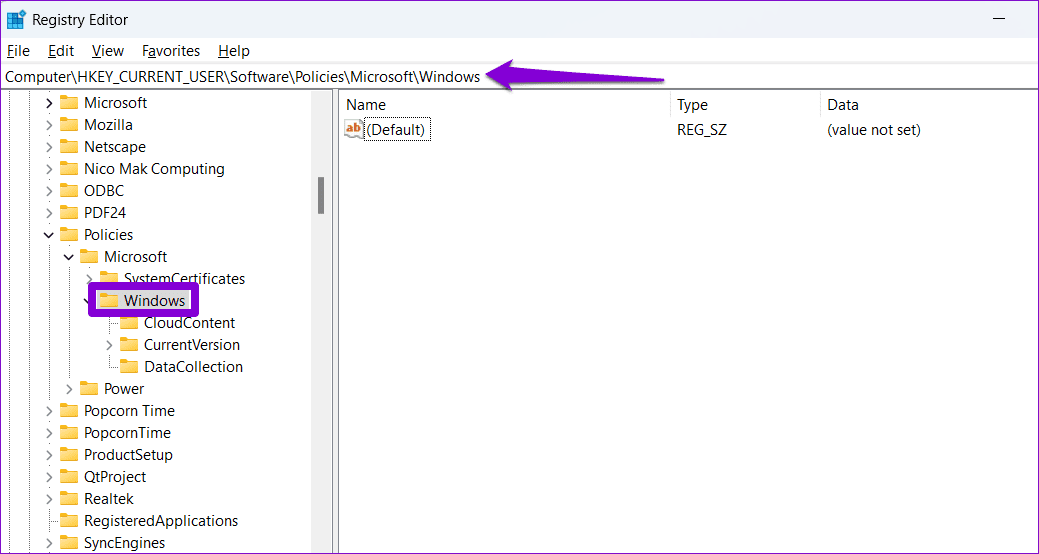Viewport: 1039px width, 554px height.
Task: Click the CloudContent folder icon
Action: click(x=129, y=323)
